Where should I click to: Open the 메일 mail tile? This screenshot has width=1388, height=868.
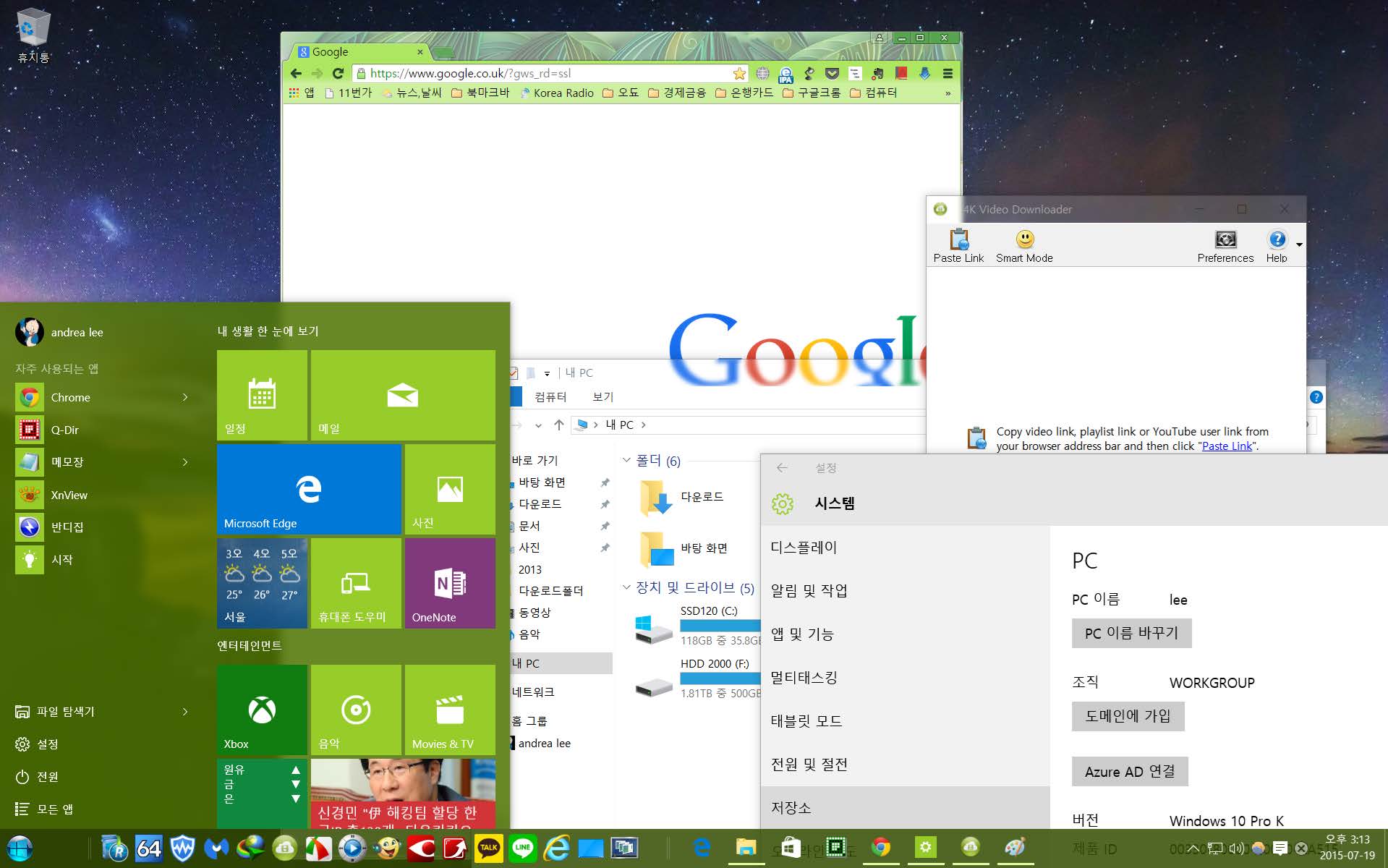click(x=403, y=395)
